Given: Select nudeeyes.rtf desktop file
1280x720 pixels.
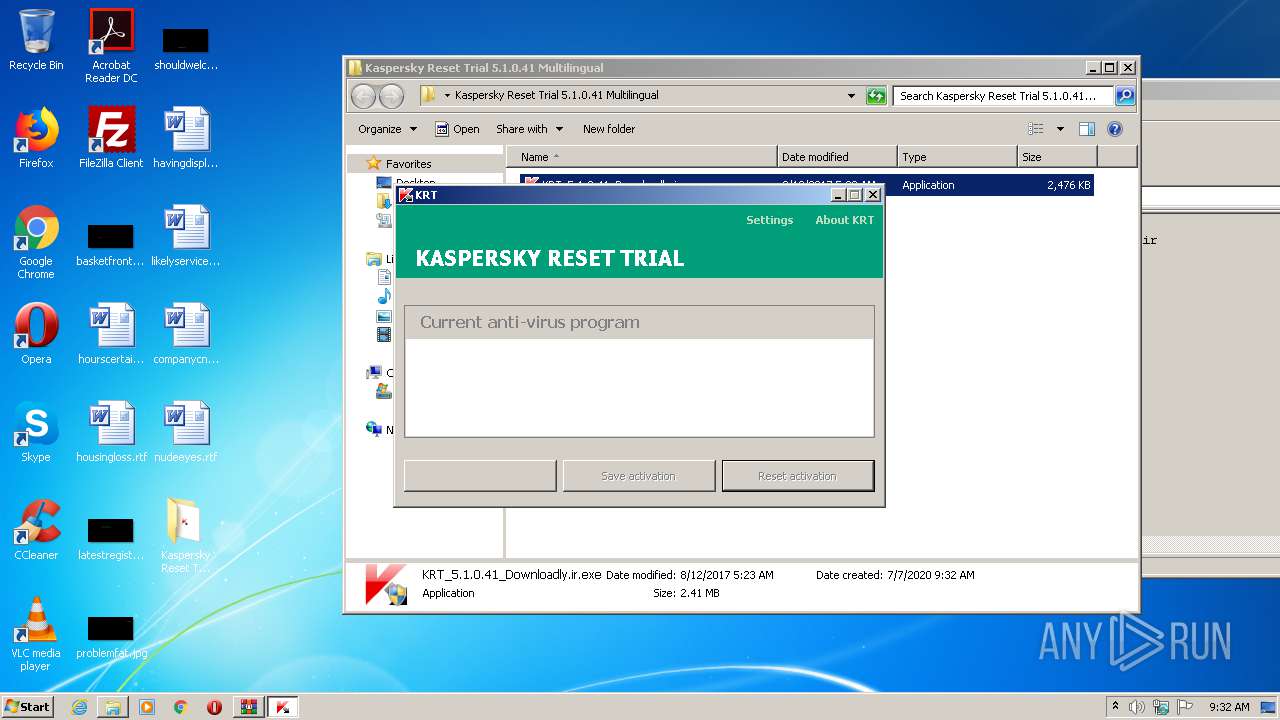Looking at the screenshot, I should pyautogui.click(x=186, y=432).
